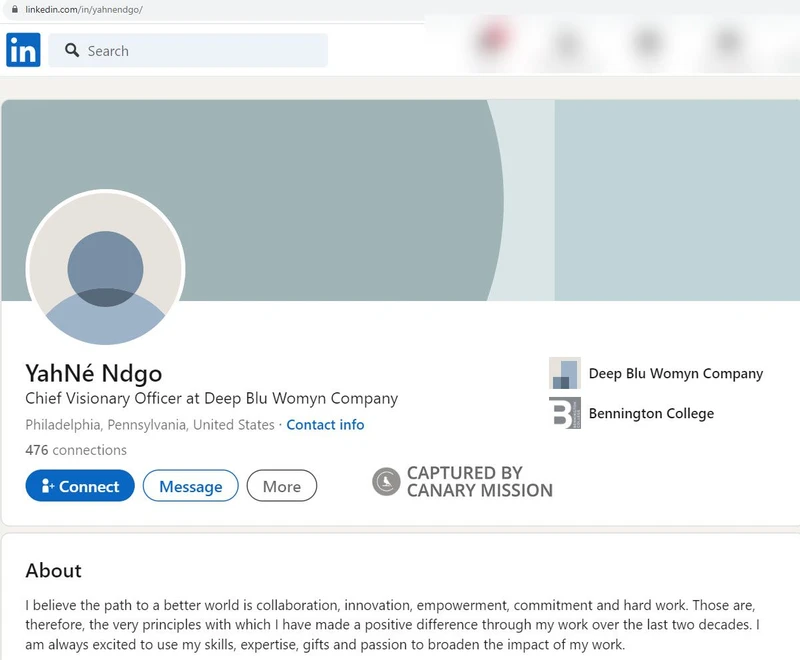Click the Message button
The width and height of the screenshot is (800, 660).
pyautogui.click(x=190, y=486)
